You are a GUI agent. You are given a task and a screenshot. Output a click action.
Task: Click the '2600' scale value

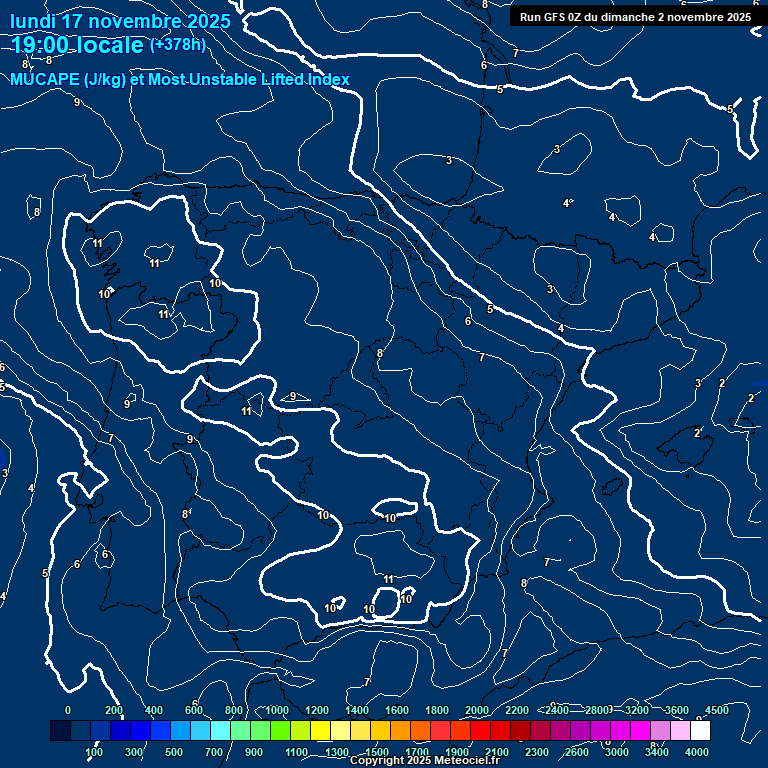[577, 752]
